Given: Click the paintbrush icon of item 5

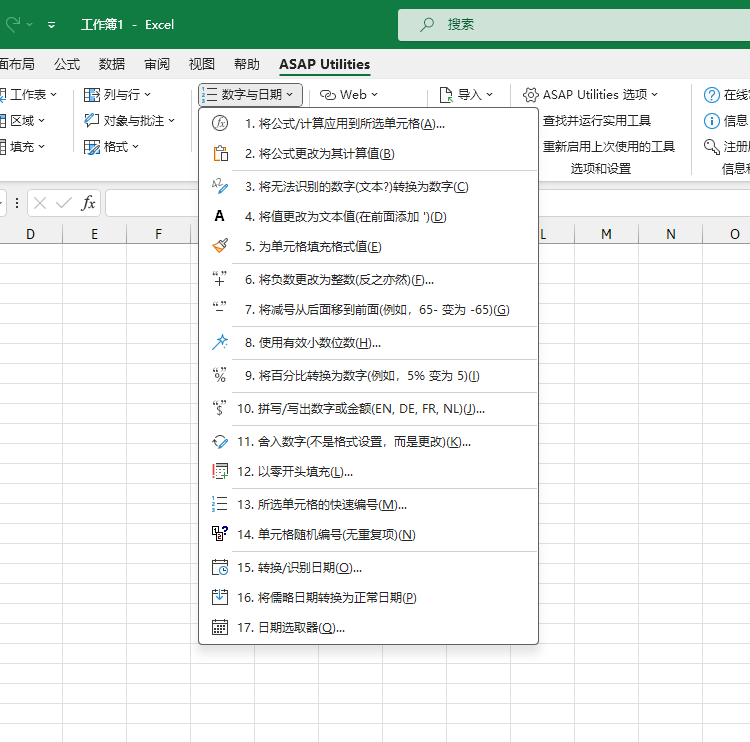Looking at the screenshot, I should (x=220, y=246).
